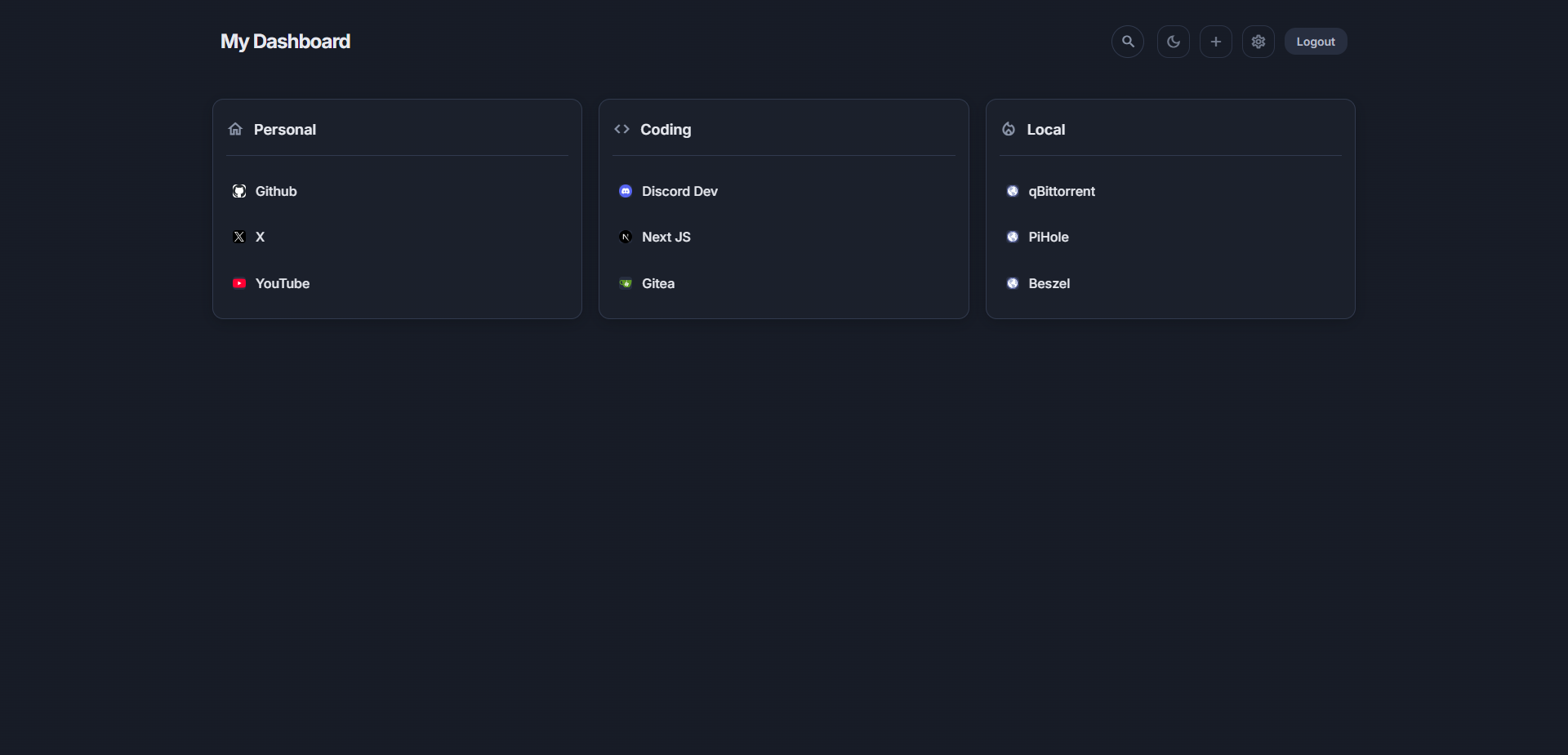Open the settings gear icon
The width and height of the screenshot is (1568, 755).
tap(1258, 42)
